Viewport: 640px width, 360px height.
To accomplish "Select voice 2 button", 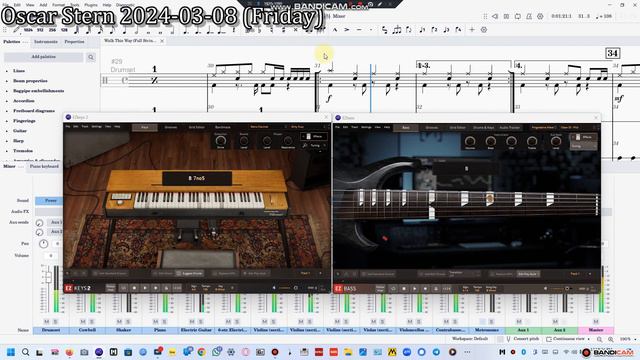I will pyautogui.click(x=434, y=30).
